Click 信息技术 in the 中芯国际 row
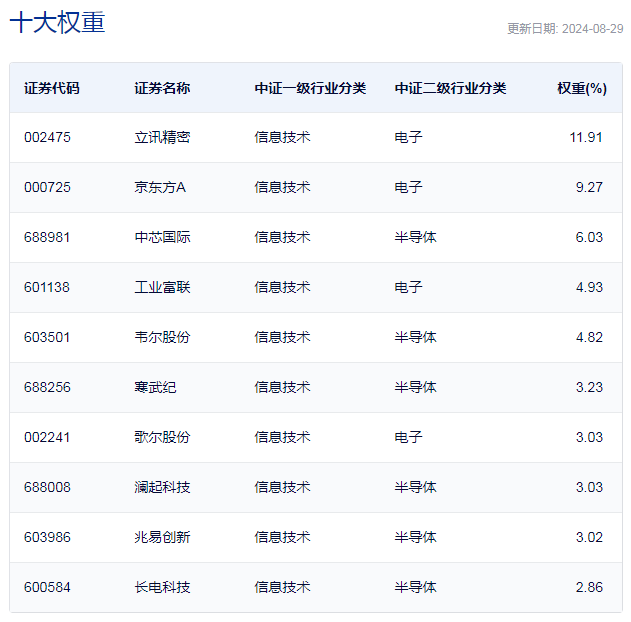 283,237
